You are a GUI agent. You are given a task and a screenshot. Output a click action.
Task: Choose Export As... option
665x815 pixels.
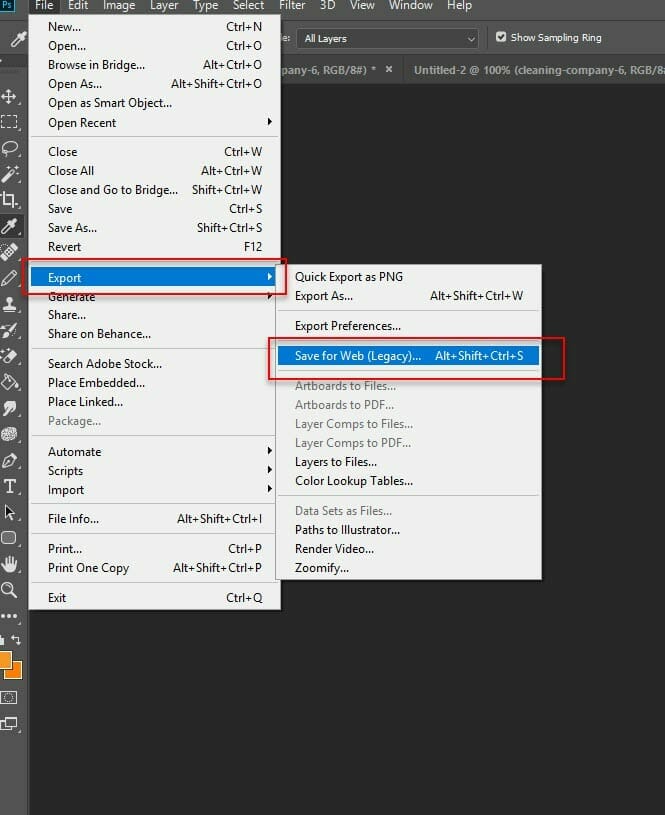click(x=408, y=296)
